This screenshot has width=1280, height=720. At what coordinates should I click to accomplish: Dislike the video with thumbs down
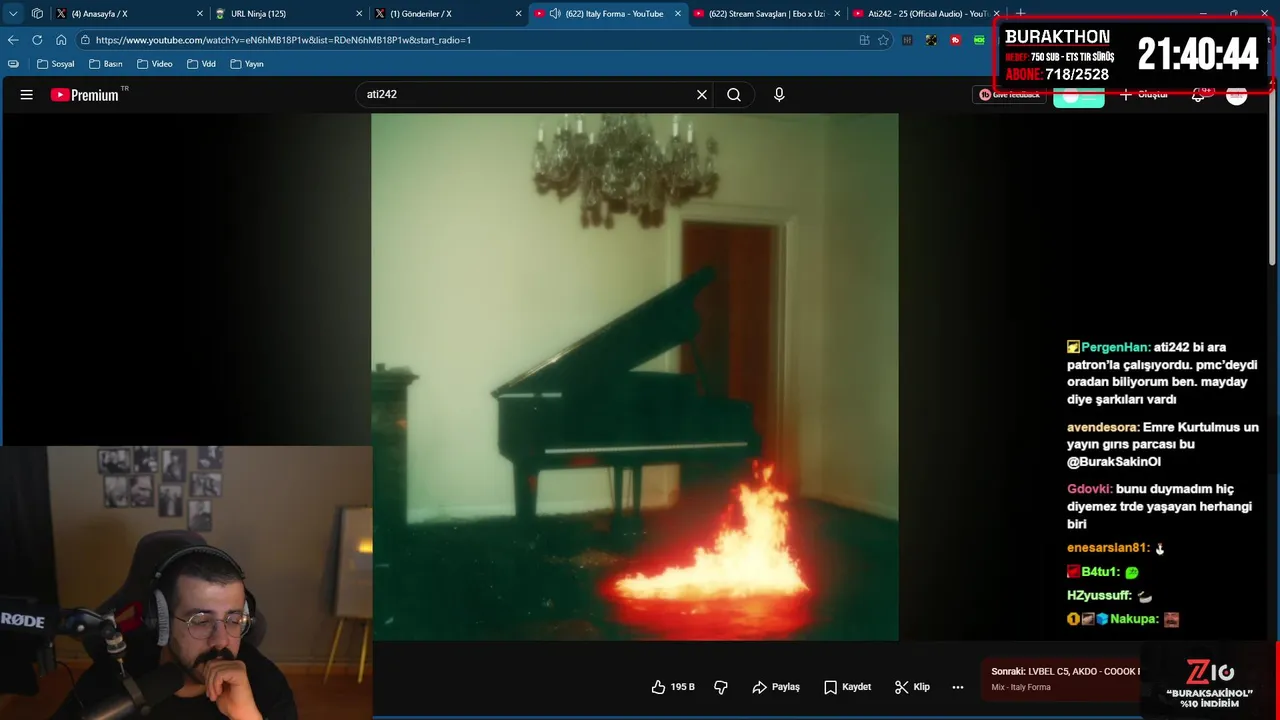(721, 687)
